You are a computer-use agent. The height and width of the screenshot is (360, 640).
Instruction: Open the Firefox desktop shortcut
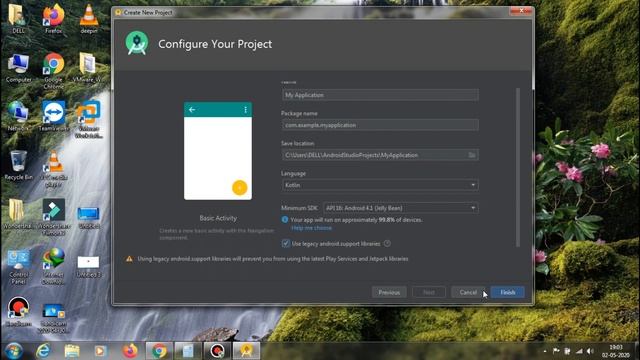pos(53,18)
